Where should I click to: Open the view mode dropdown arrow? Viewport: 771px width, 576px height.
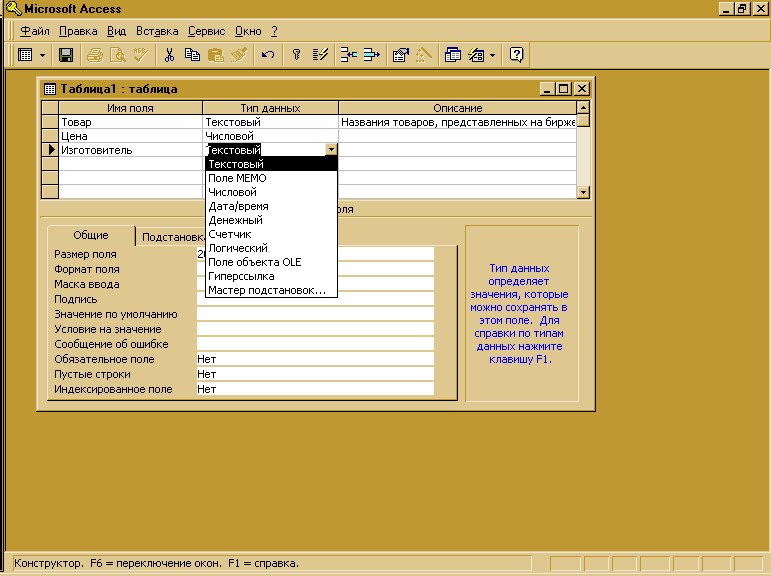[x=42, y=55]
